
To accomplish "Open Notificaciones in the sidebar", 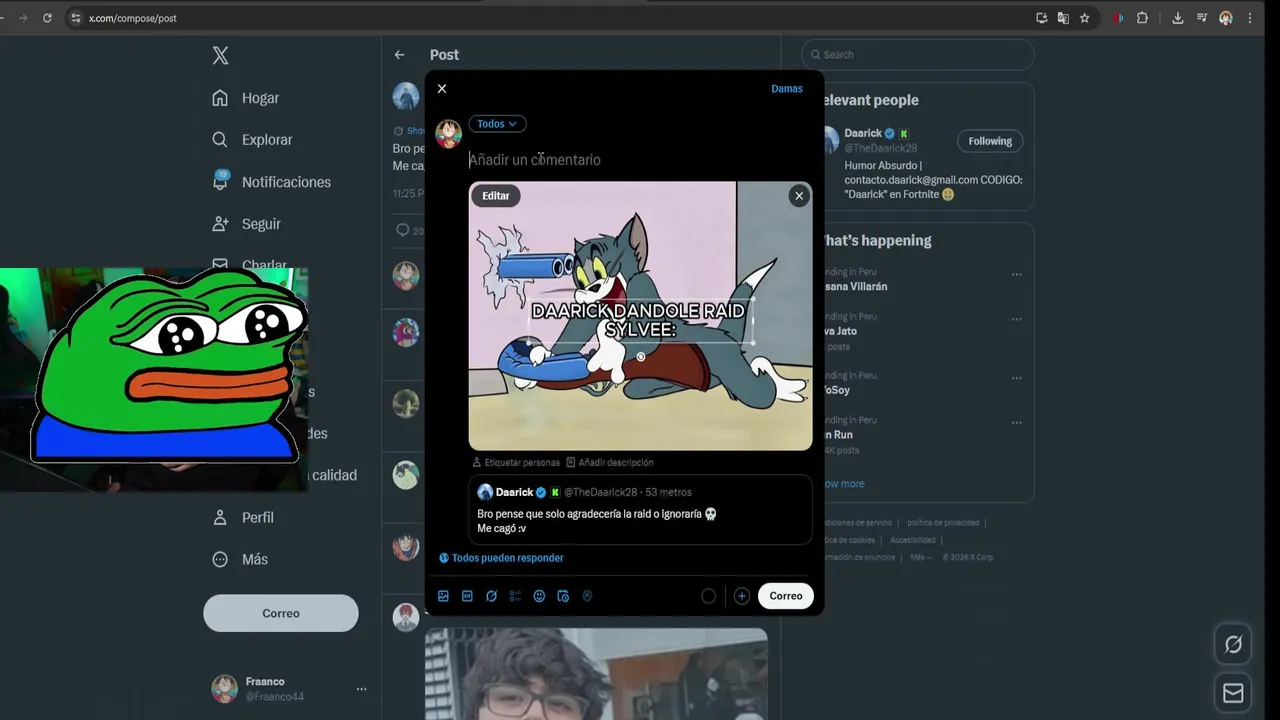I will [271, 182].
